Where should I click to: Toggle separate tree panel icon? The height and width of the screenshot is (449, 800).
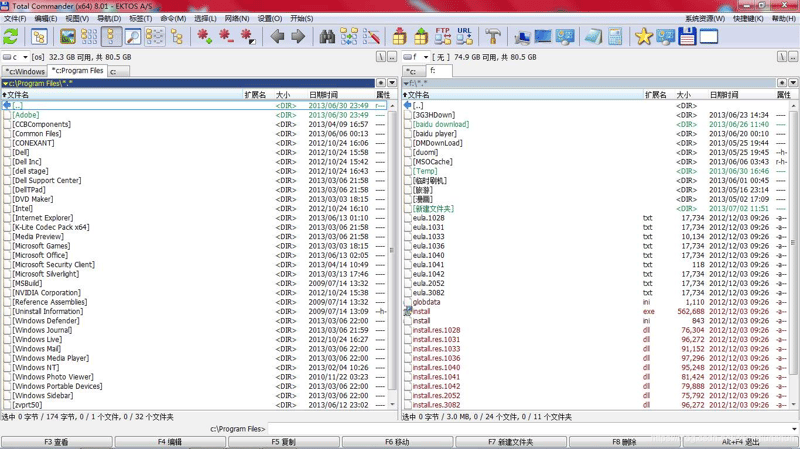pos(177,37)
